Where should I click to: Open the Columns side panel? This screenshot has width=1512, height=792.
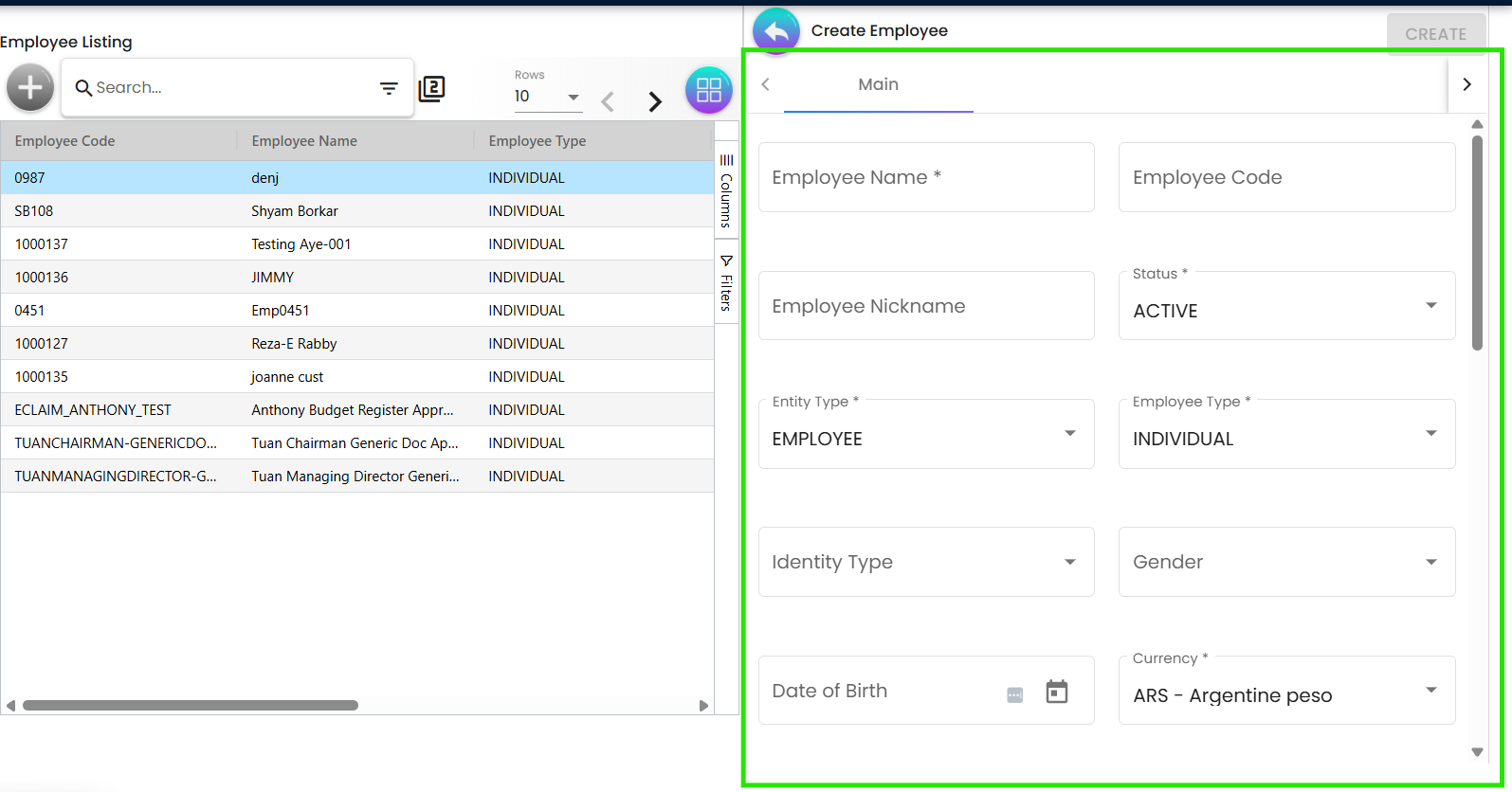point(726,190)
